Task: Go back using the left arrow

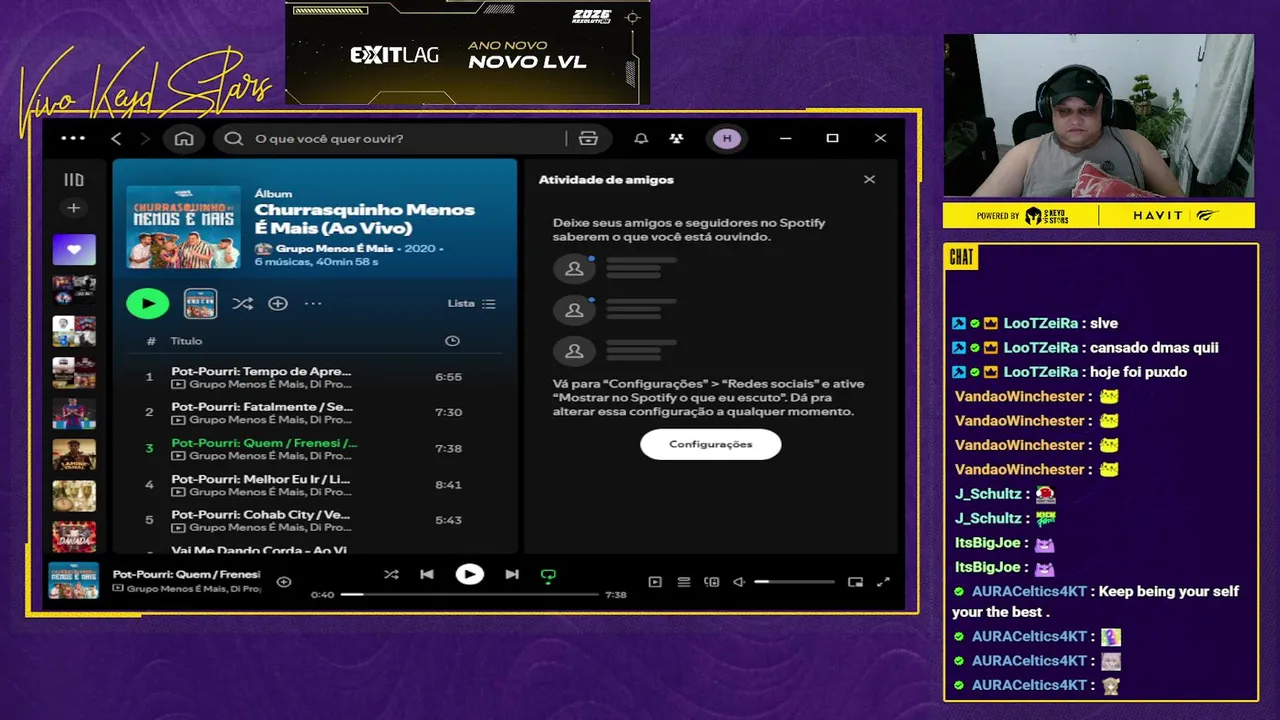Action: click(x=116, y=138)
